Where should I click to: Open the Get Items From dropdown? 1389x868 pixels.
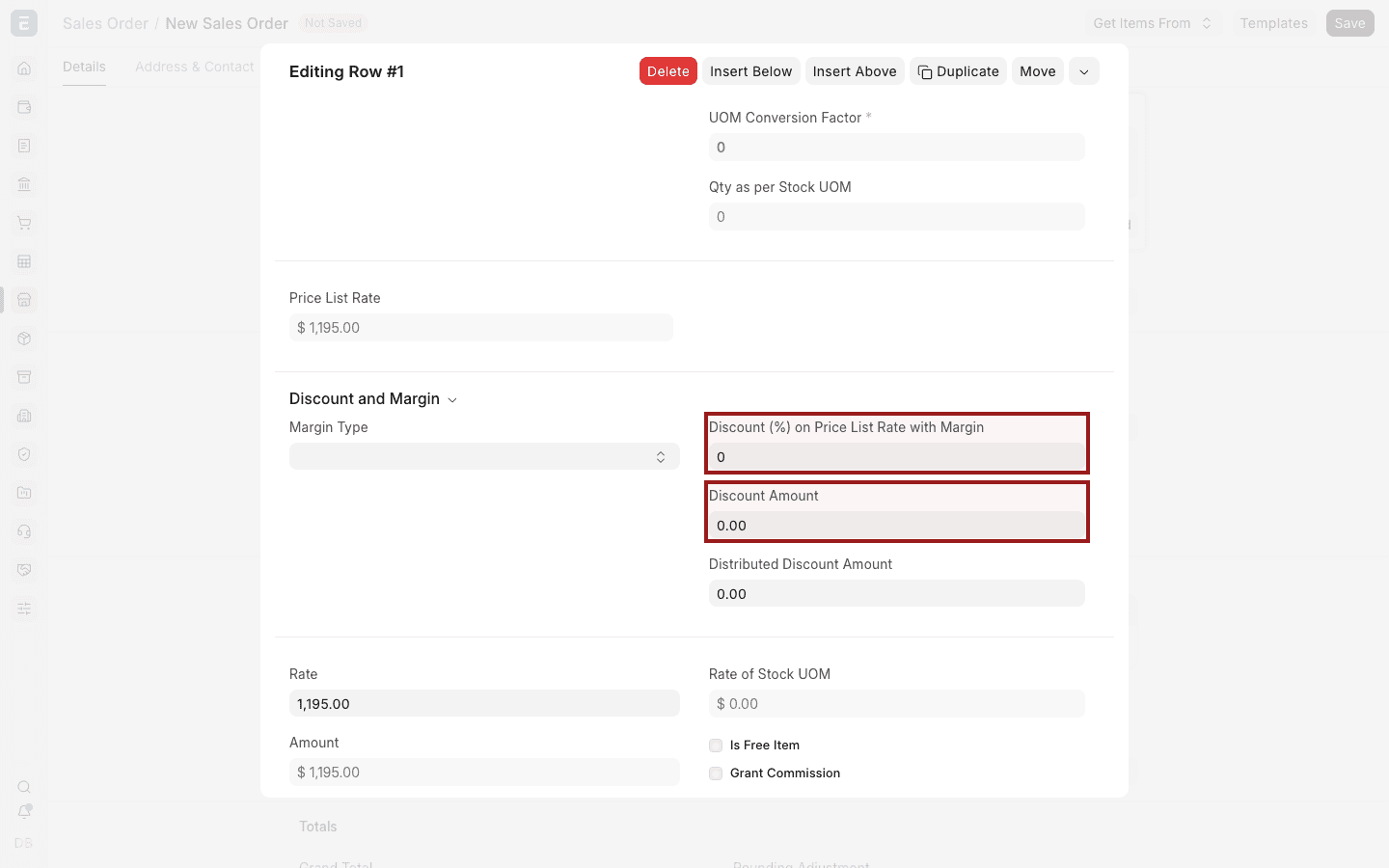click(1153, 23)
